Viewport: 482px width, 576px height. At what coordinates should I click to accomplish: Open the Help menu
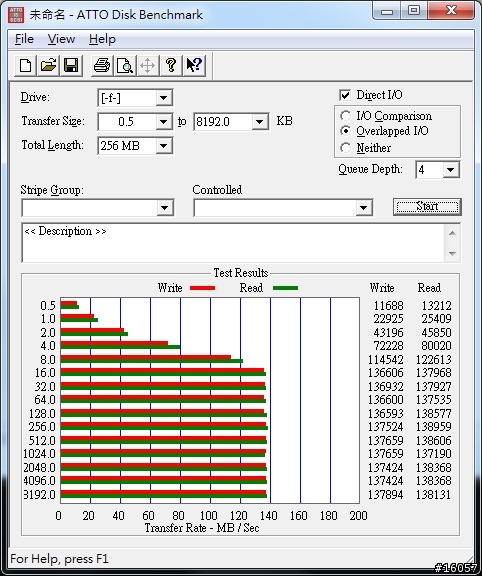click(x=102, y=39)
